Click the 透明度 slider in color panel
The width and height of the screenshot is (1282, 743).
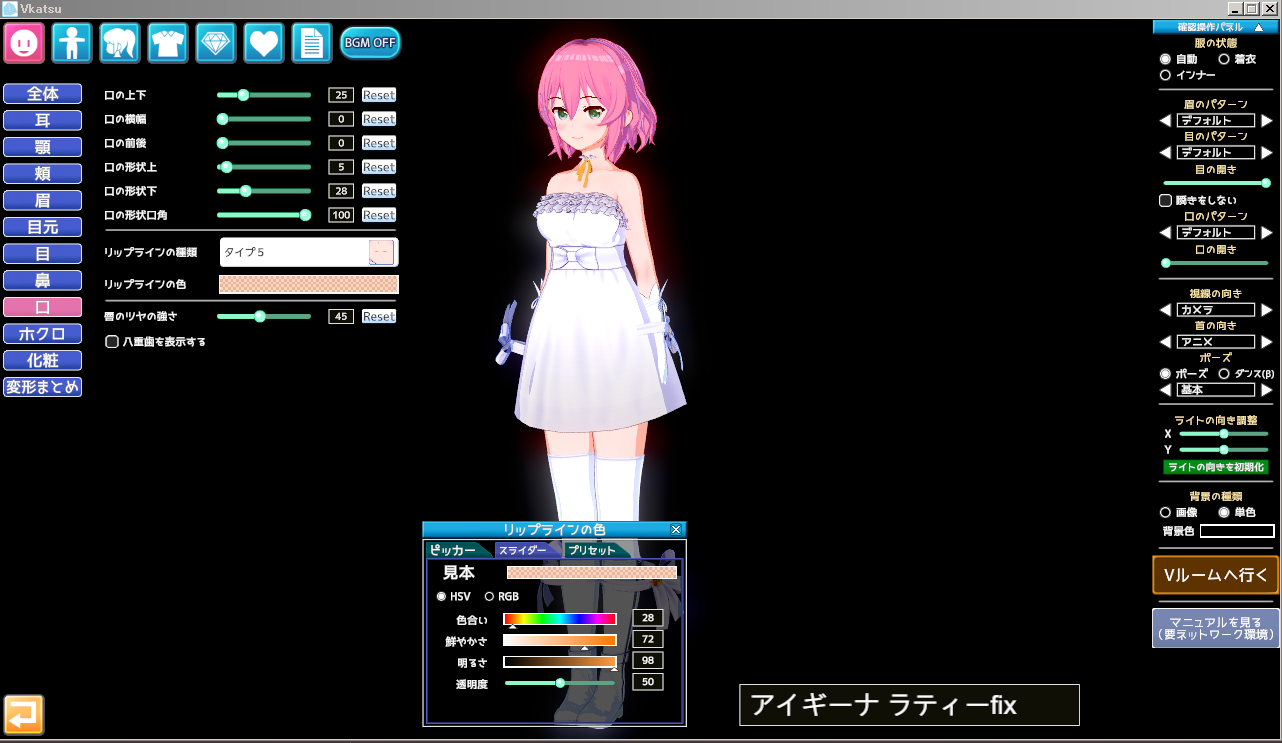pos(560,683)
